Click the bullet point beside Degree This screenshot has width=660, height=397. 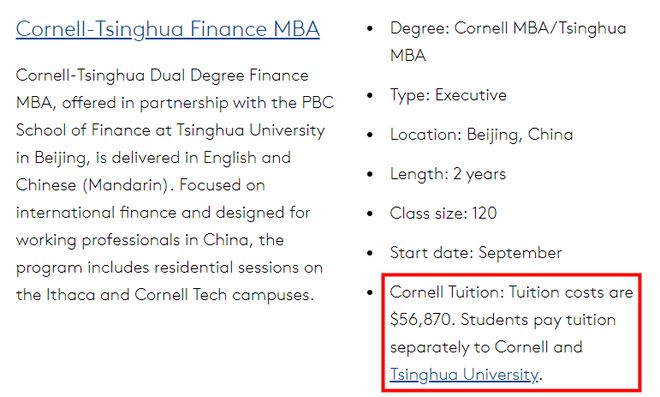click(x=370, y=28)
